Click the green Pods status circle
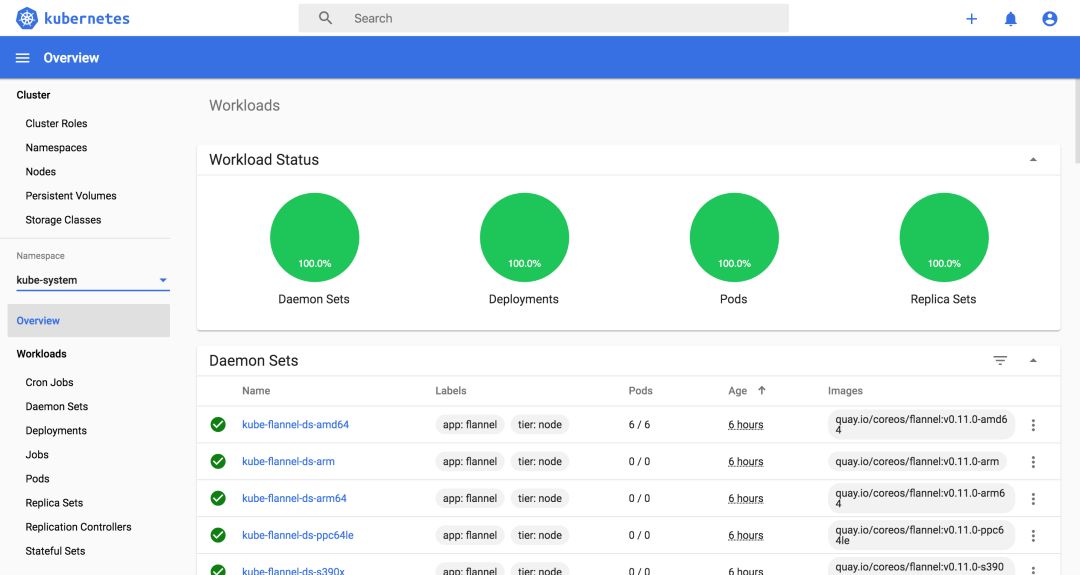 734,238
